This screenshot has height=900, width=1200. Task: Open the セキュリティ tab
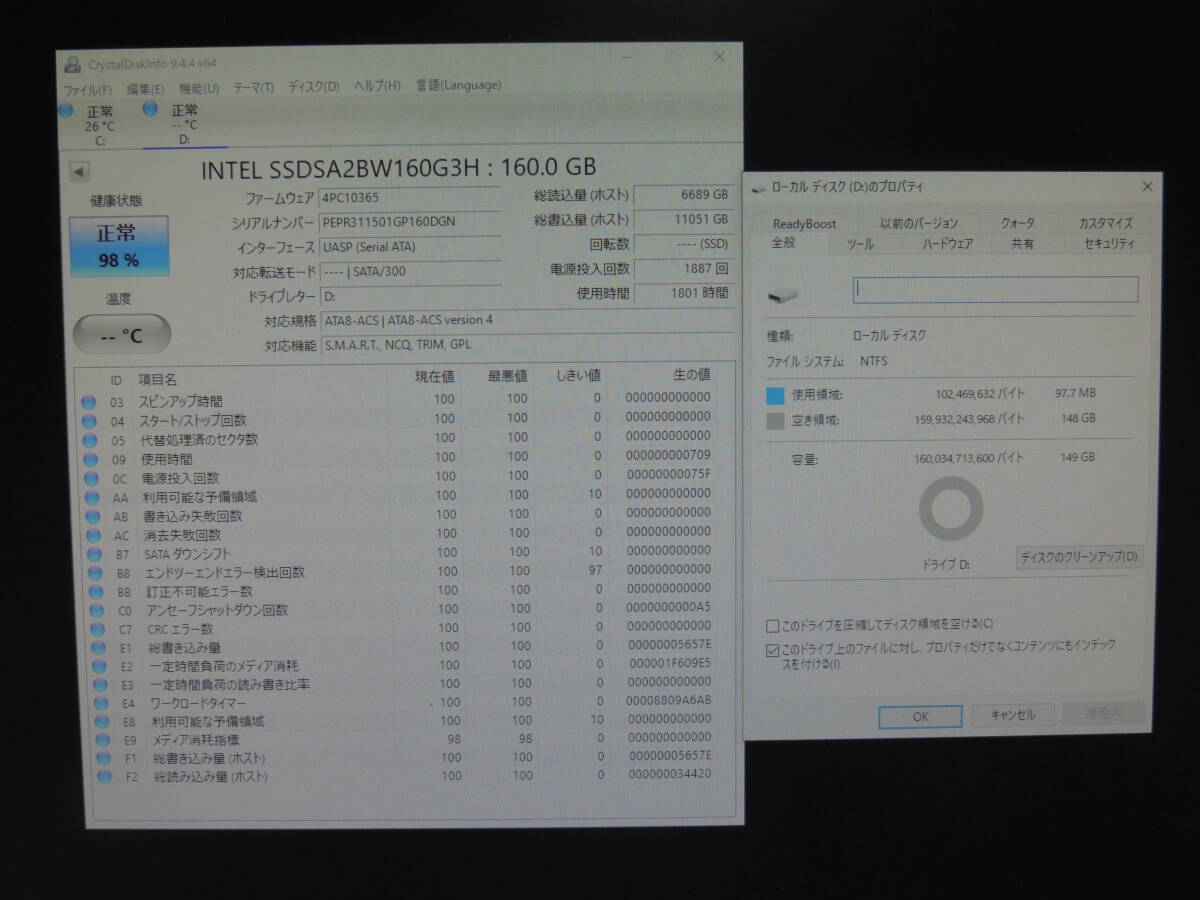[1109, 244]
